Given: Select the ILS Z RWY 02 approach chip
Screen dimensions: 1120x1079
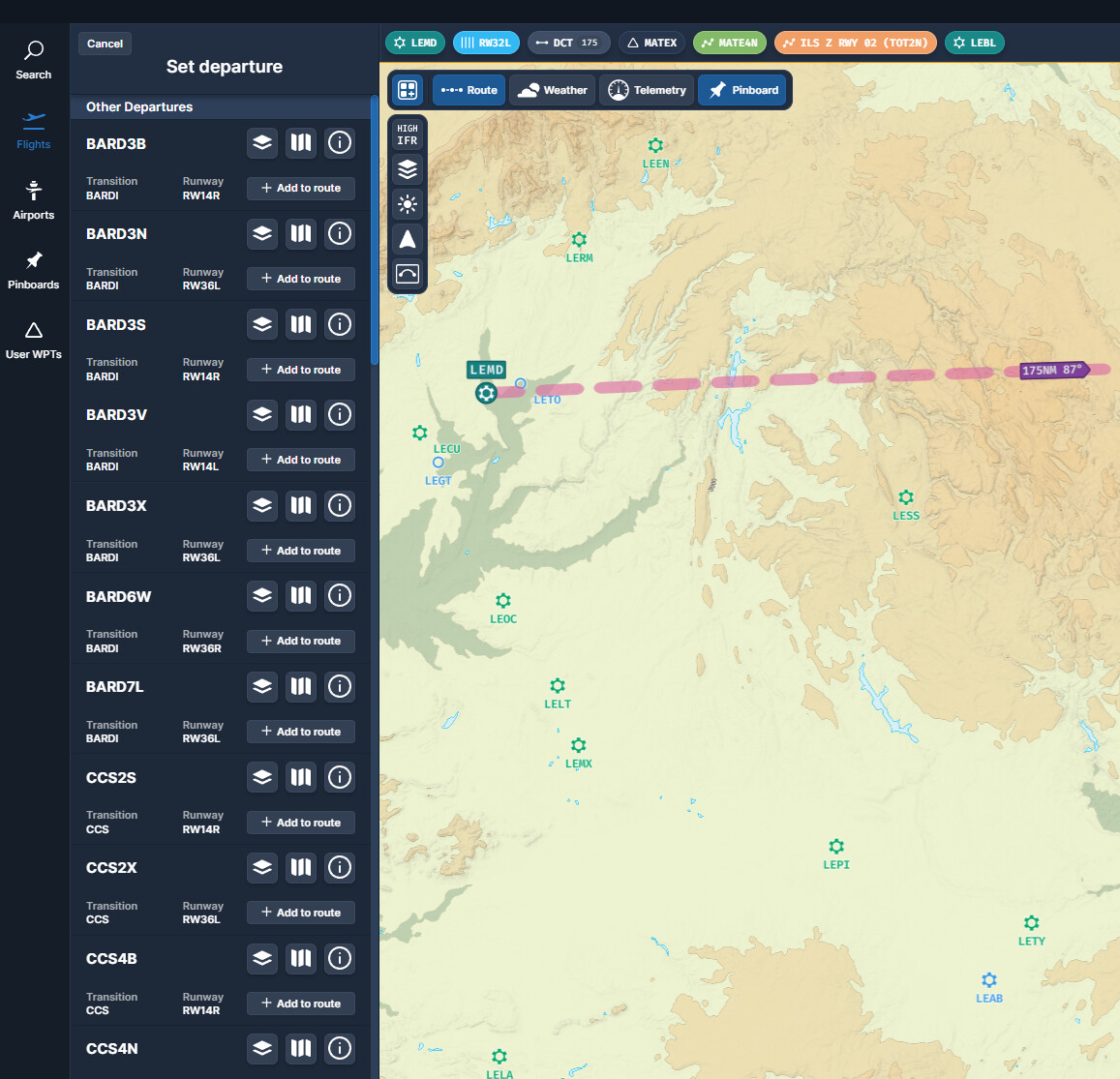Looking at the screenshot, I should pyautogui.click(x=855, y=43).
